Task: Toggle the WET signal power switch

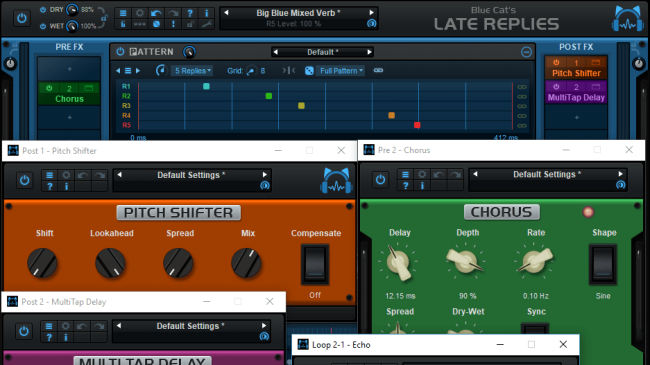Action: coord(43,26)
